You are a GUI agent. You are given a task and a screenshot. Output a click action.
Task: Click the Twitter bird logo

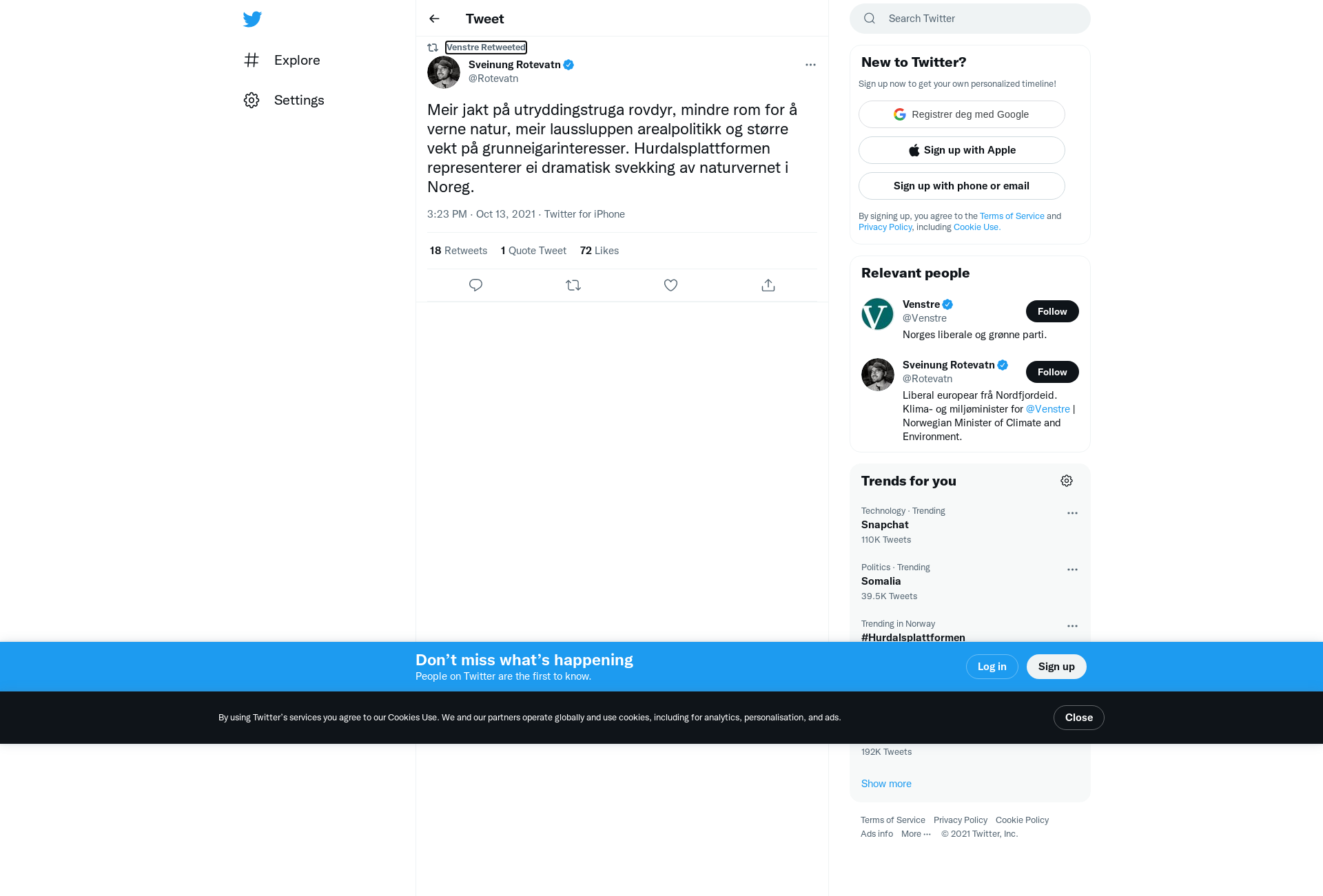[x=252, y=19]
